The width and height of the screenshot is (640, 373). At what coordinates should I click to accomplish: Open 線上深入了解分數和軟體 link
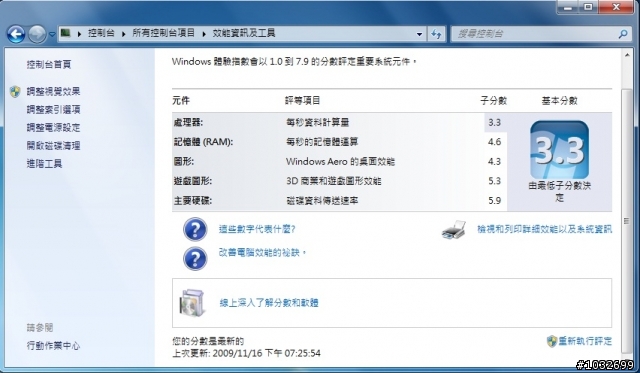pos(269,303)
